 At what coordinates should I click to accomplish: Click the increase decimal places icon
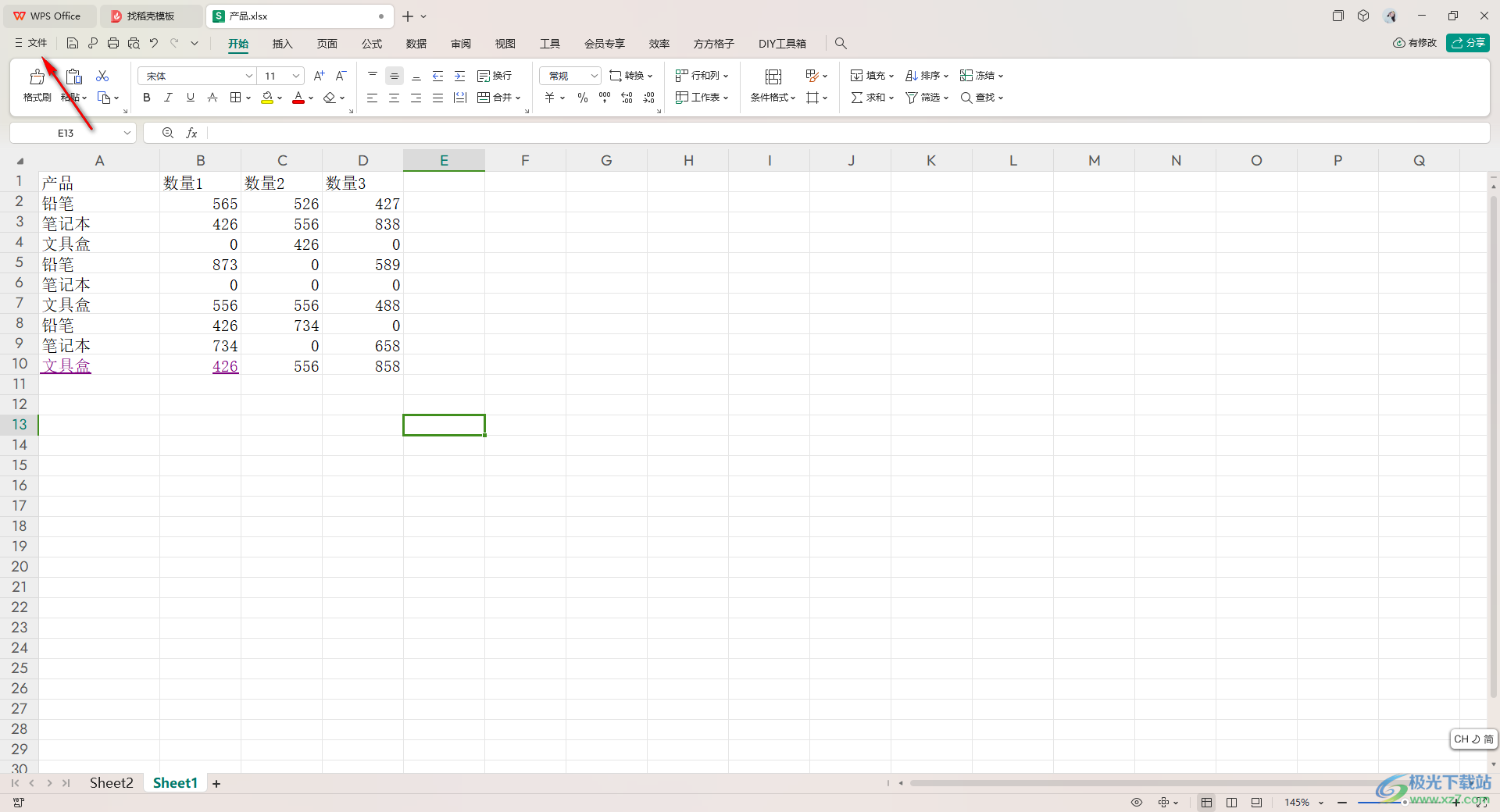[x=627, y=98]
